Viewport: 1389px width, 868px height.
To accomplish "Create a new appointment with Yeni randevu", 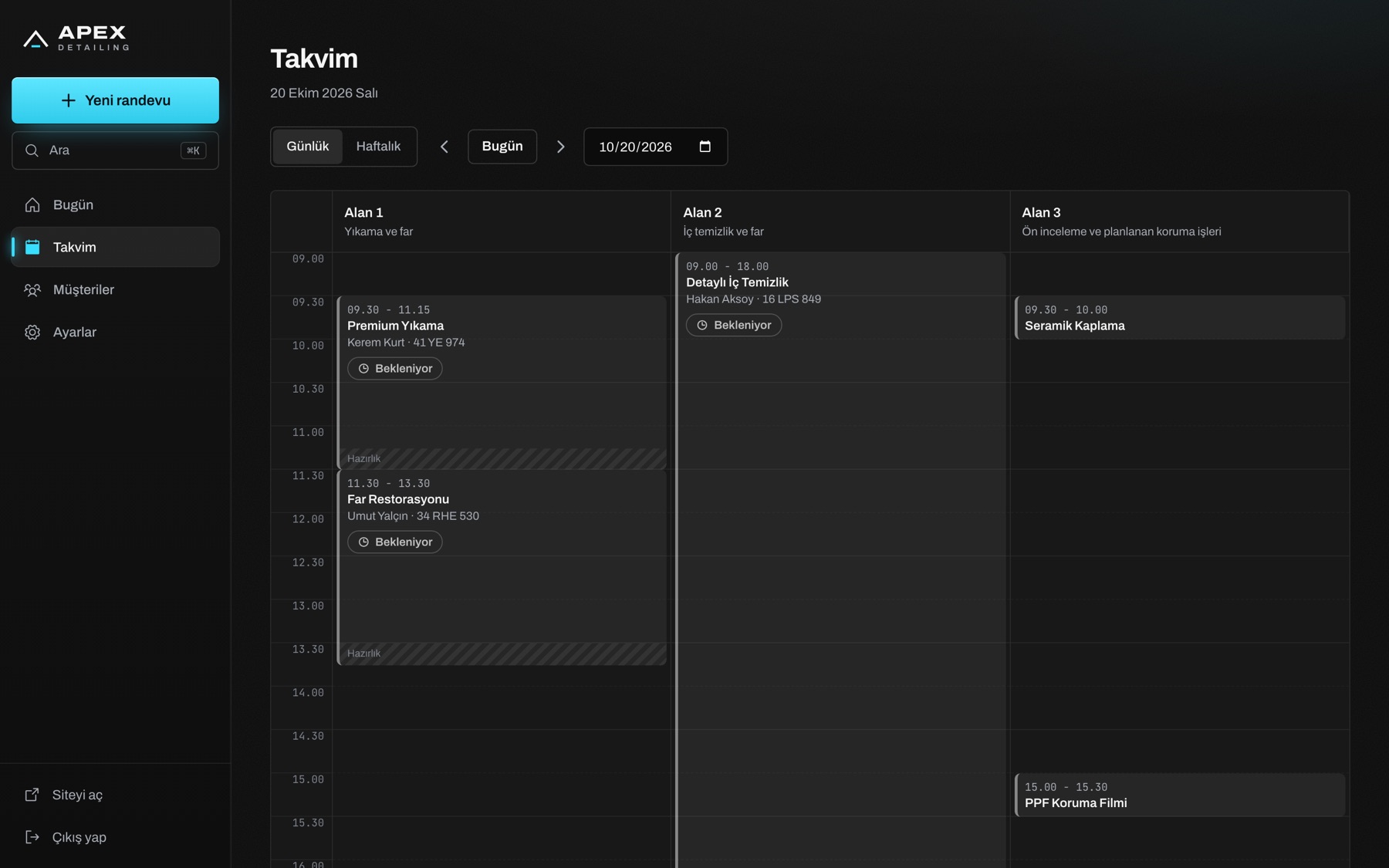I will pyautogui.click(x=116, y=100).
